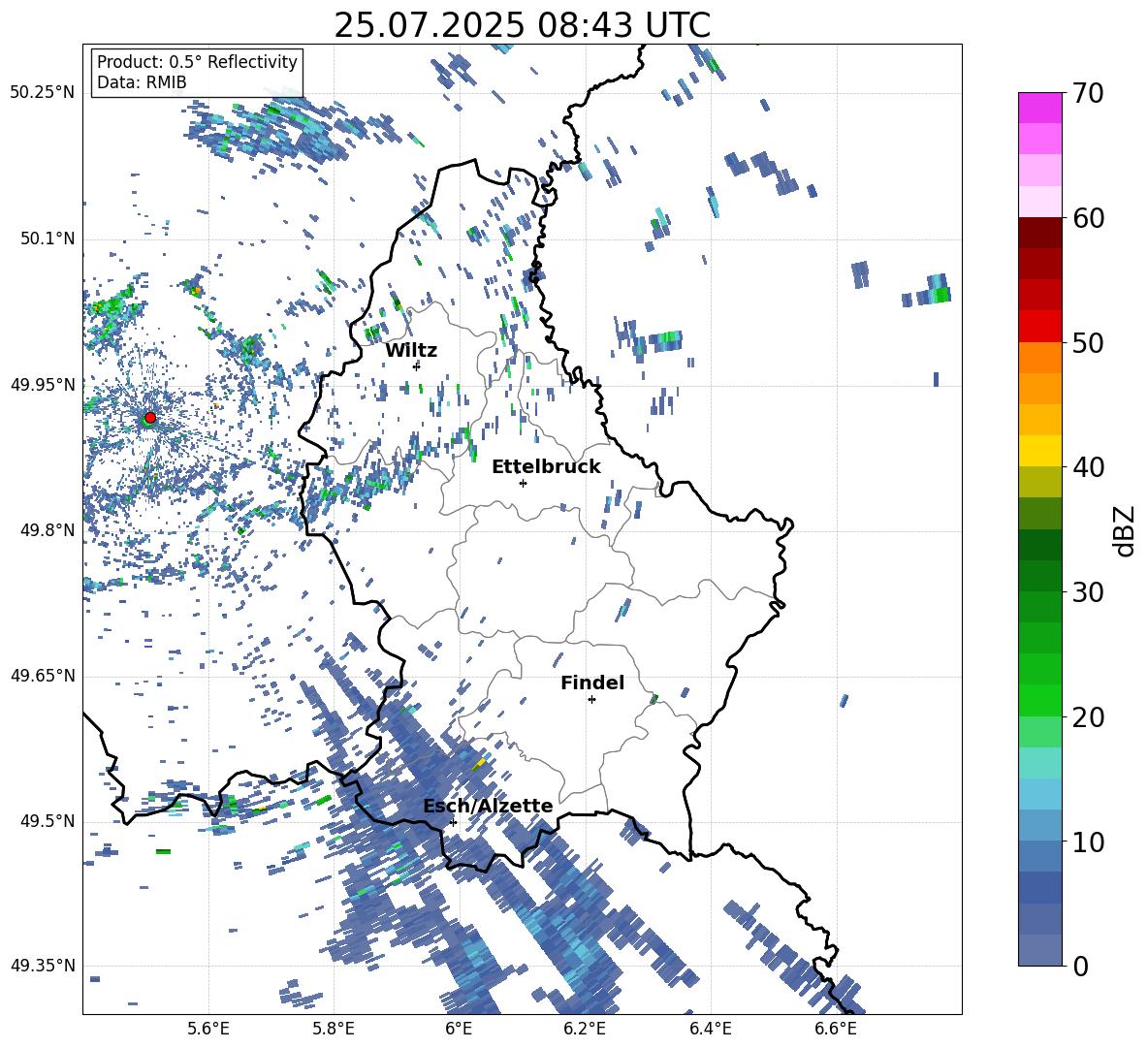Pick the olive 38-40 dBZ band
This screenshot has height=1048, width=1148.
click(1039, 482)
